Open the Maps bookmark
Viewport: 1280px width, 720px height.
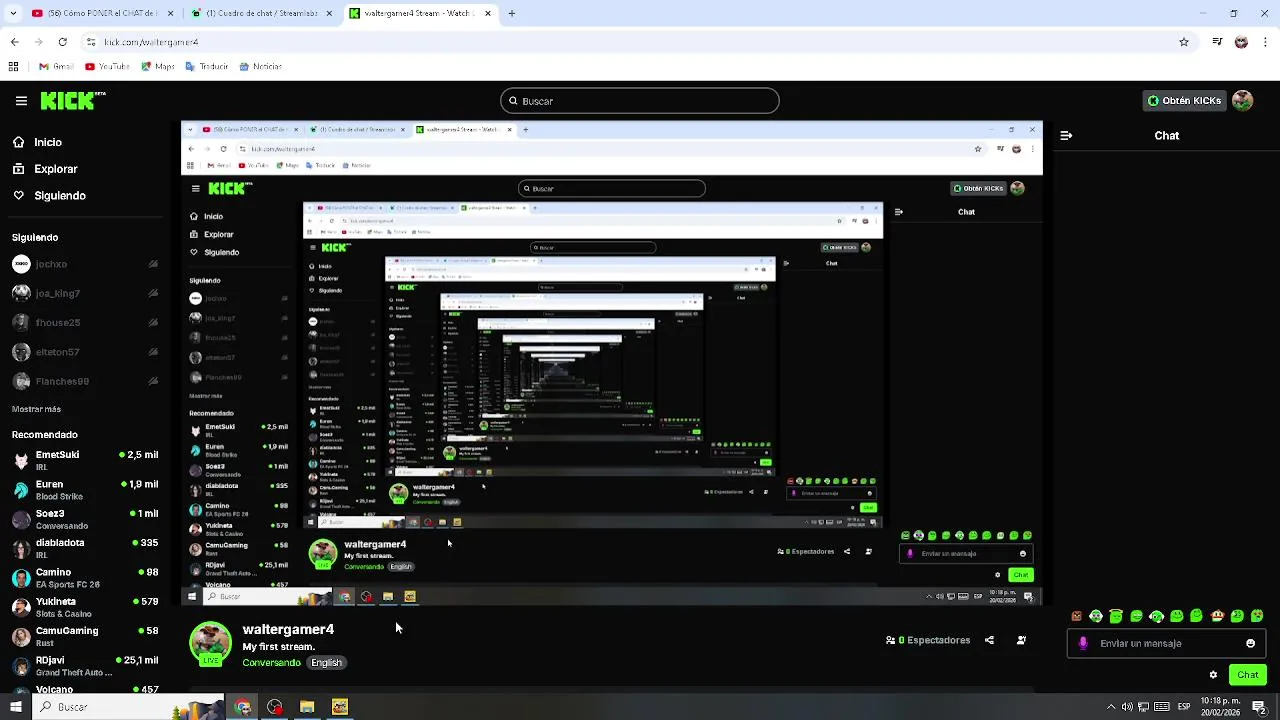(158, 67)
